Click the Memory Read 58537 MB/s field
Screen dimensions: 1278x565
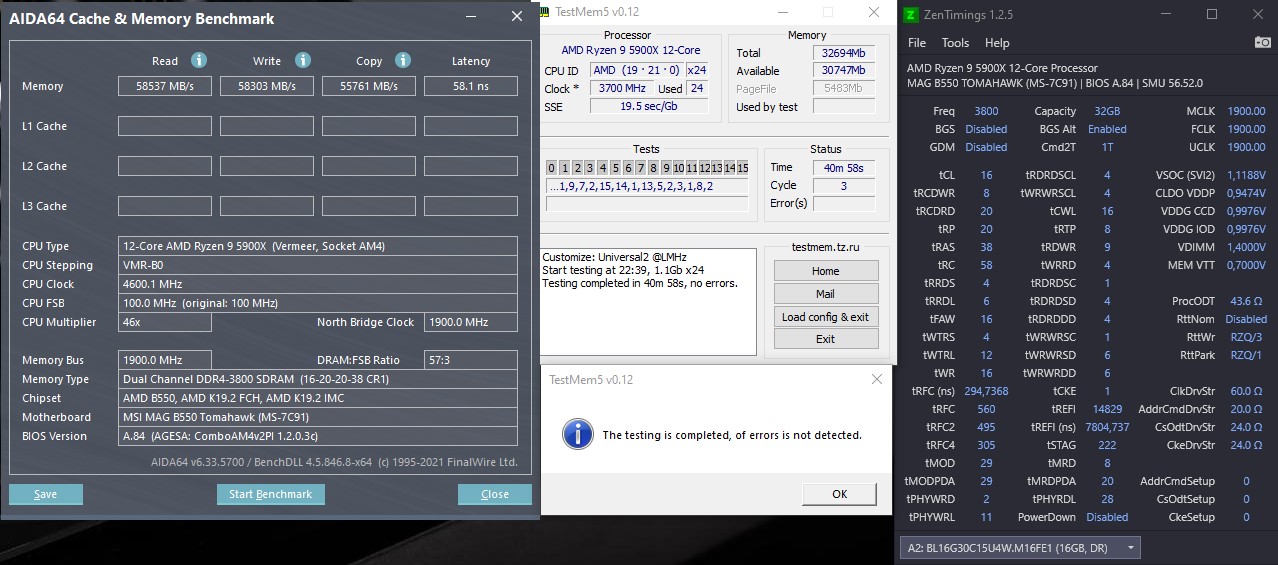165,86
